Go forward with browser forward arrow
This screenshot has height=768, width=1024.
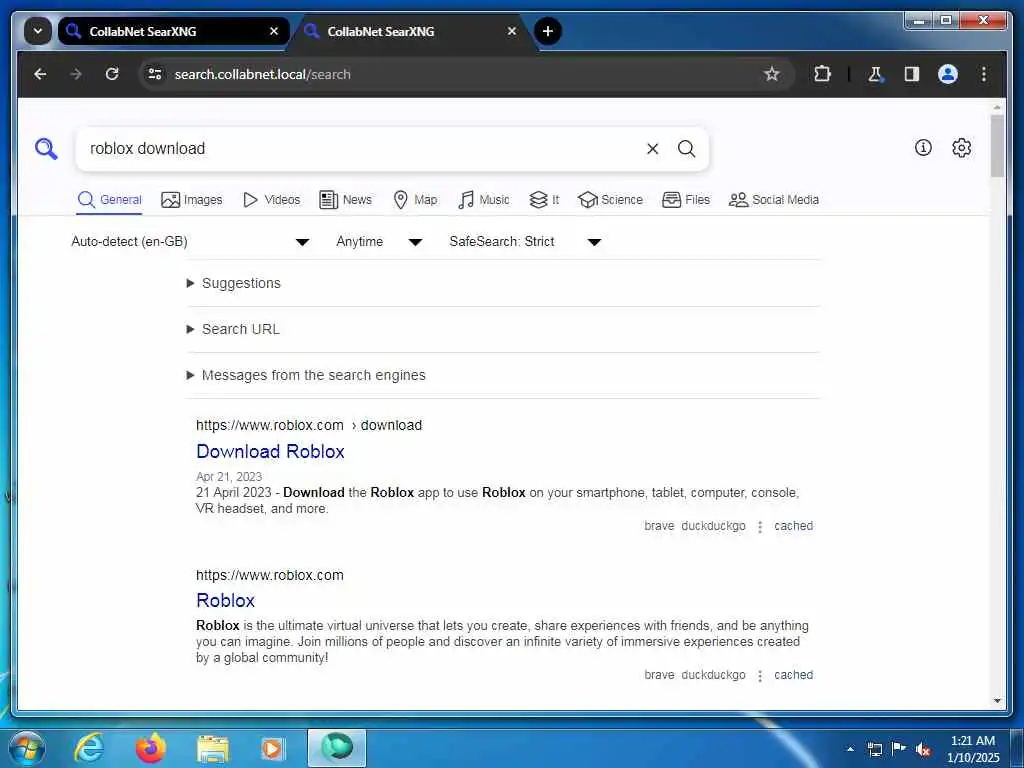76,74
